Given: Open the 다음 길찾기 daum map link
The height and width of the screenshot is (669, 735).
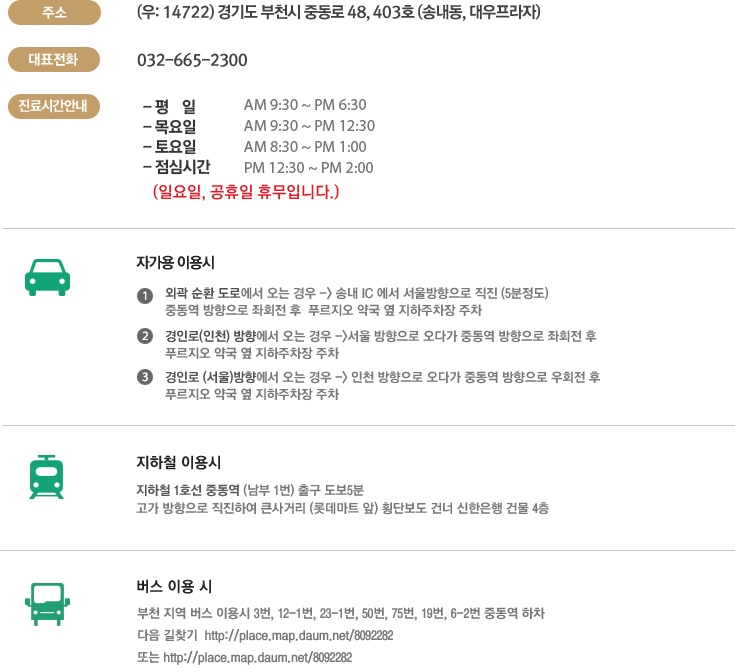Looking at the screenshot, I should (299, 636).
